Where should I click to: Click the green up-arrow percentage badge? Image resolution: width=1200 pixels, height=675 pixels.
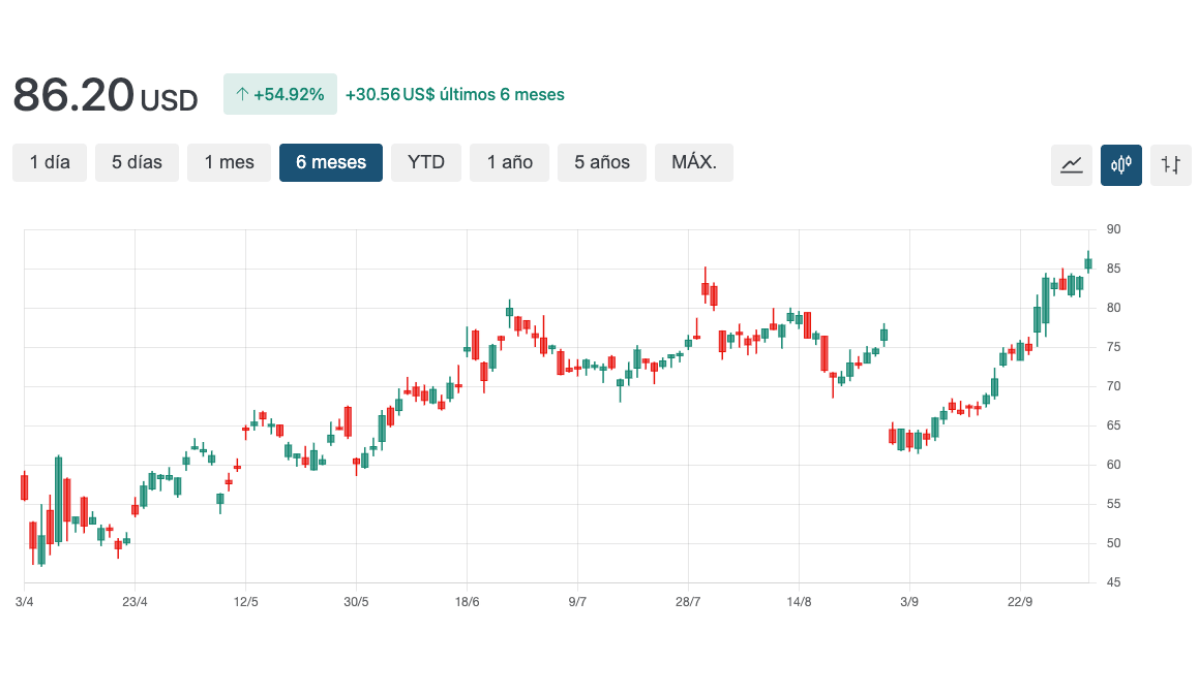tap(280, 94)
